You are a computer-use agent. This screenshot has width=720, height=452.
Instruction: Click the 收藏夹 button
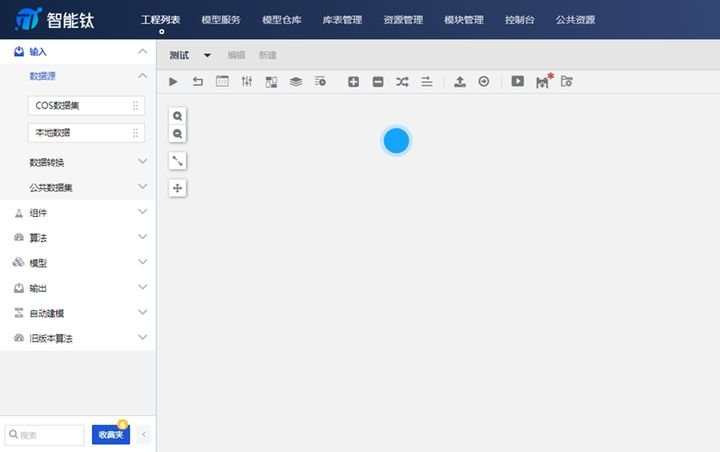tap(111, 435)
